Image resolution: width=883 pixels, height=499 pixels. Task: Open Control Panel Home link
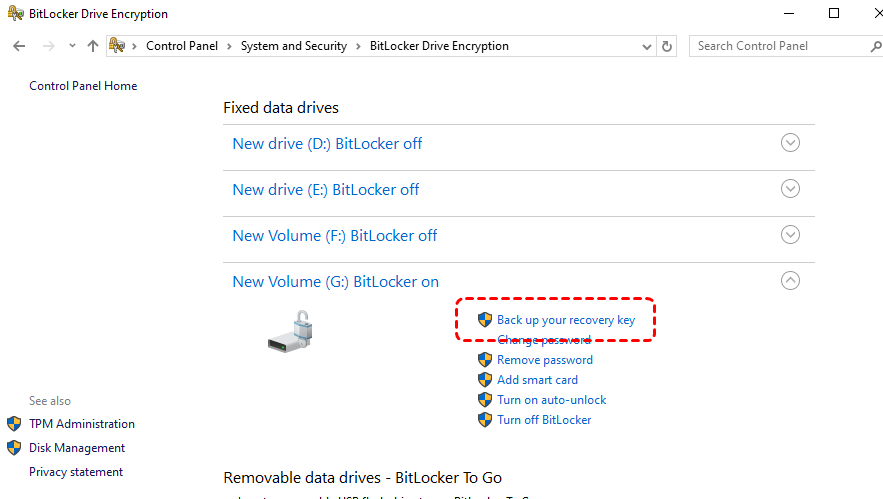[x=83, y=86]
